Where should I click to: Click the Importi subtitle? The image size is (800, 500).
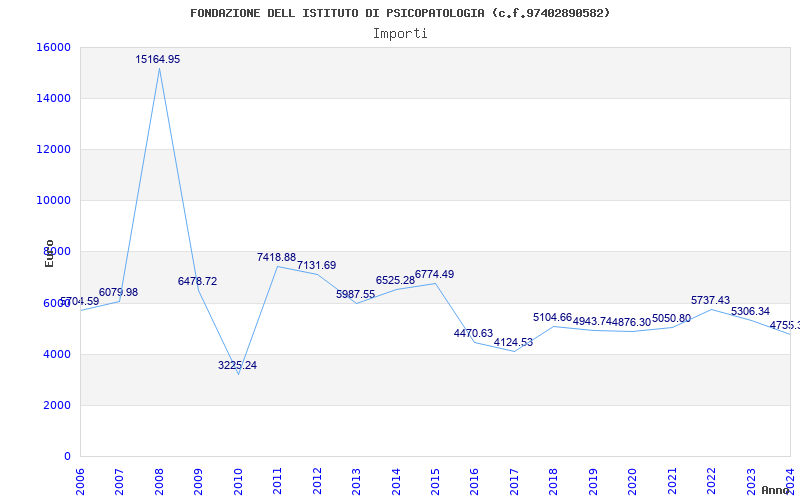[x=400, y=34]
